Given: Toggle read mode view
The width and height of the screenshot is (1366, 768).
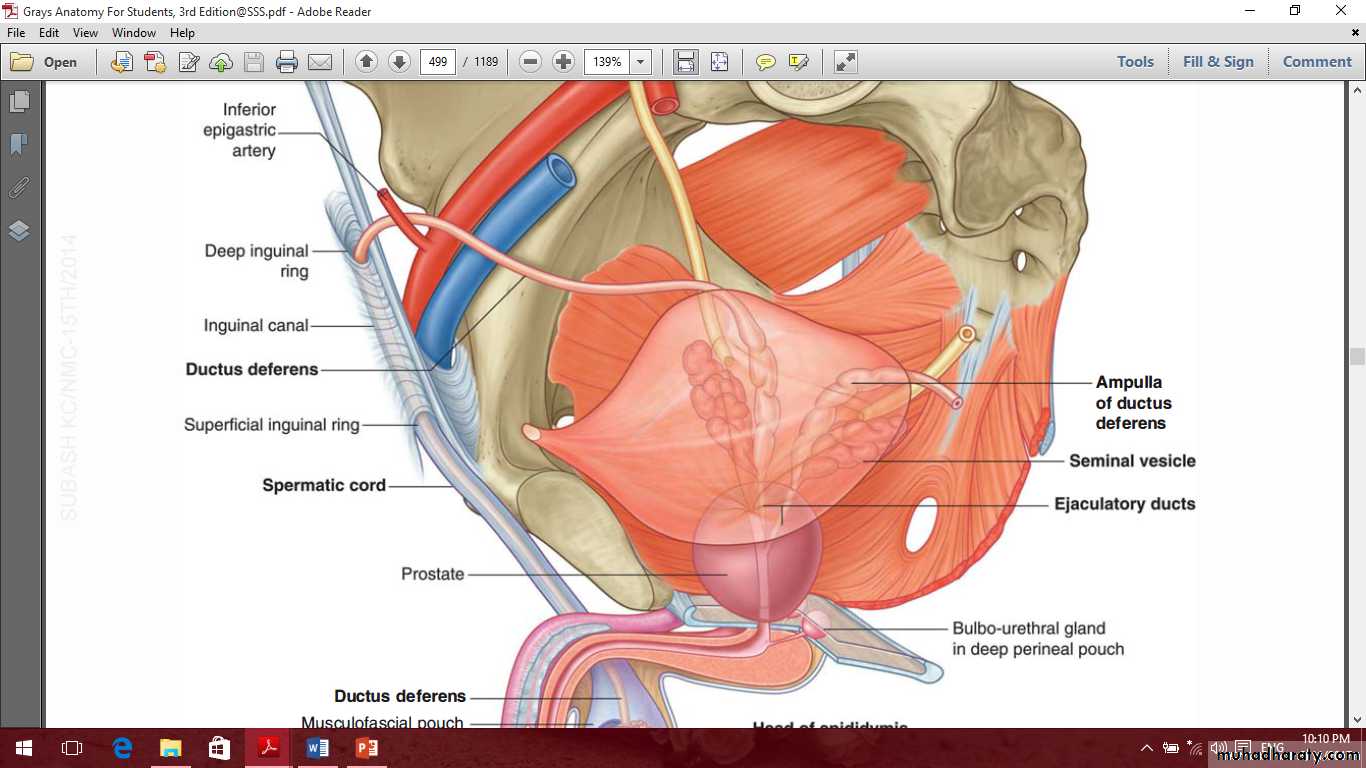Looking at the screenshot, I should click(x=846, y=62).
